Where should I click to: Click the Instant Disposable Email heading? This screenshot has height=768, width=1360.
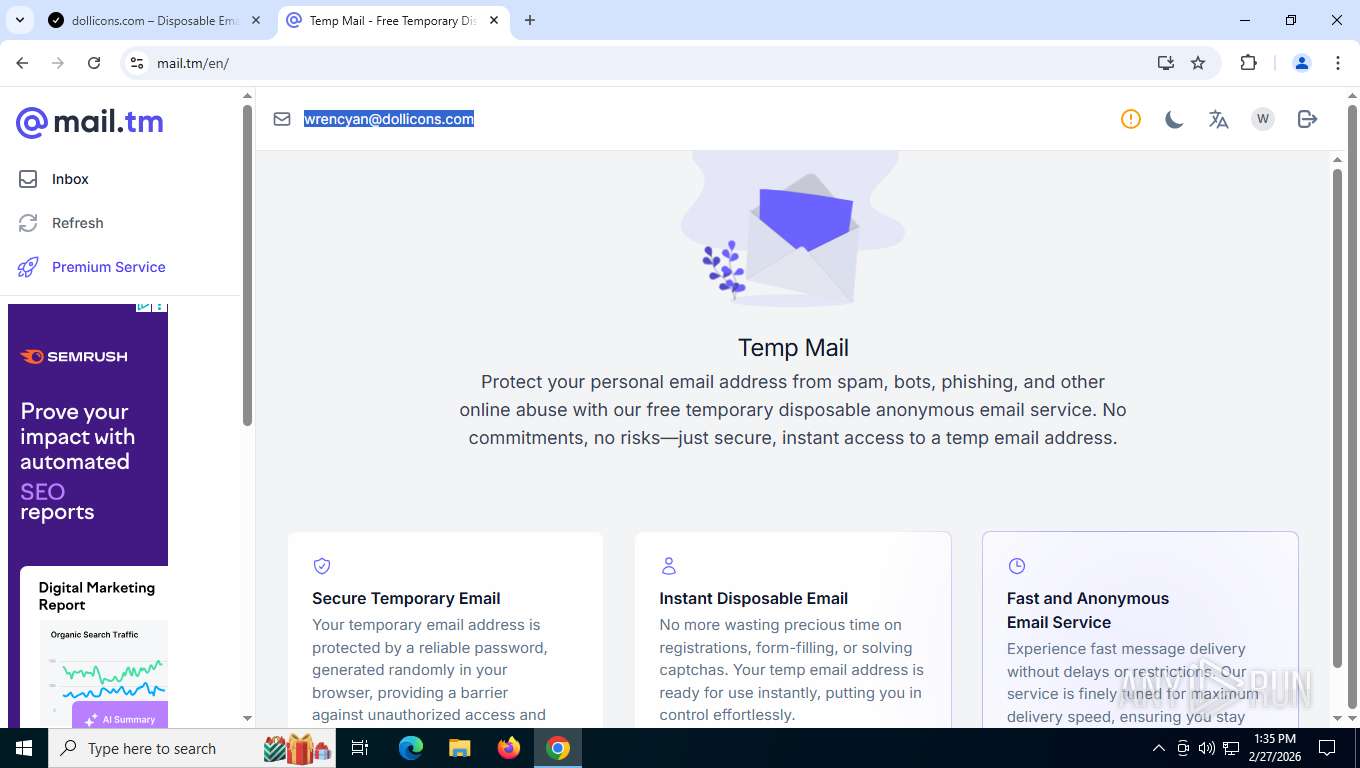pos(753,598)
